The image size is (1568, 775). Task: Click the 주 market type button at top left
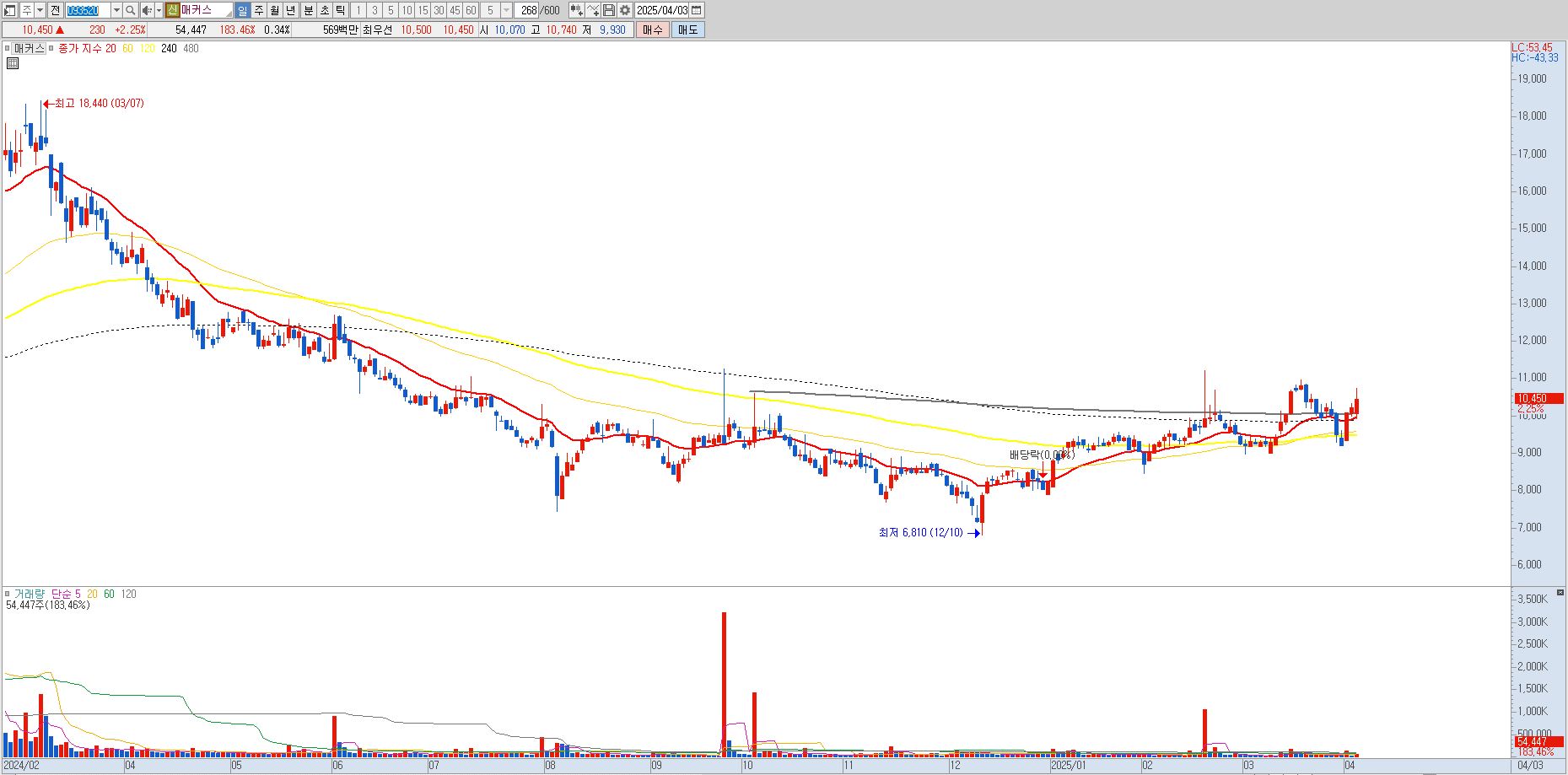(x=26, y=10)
